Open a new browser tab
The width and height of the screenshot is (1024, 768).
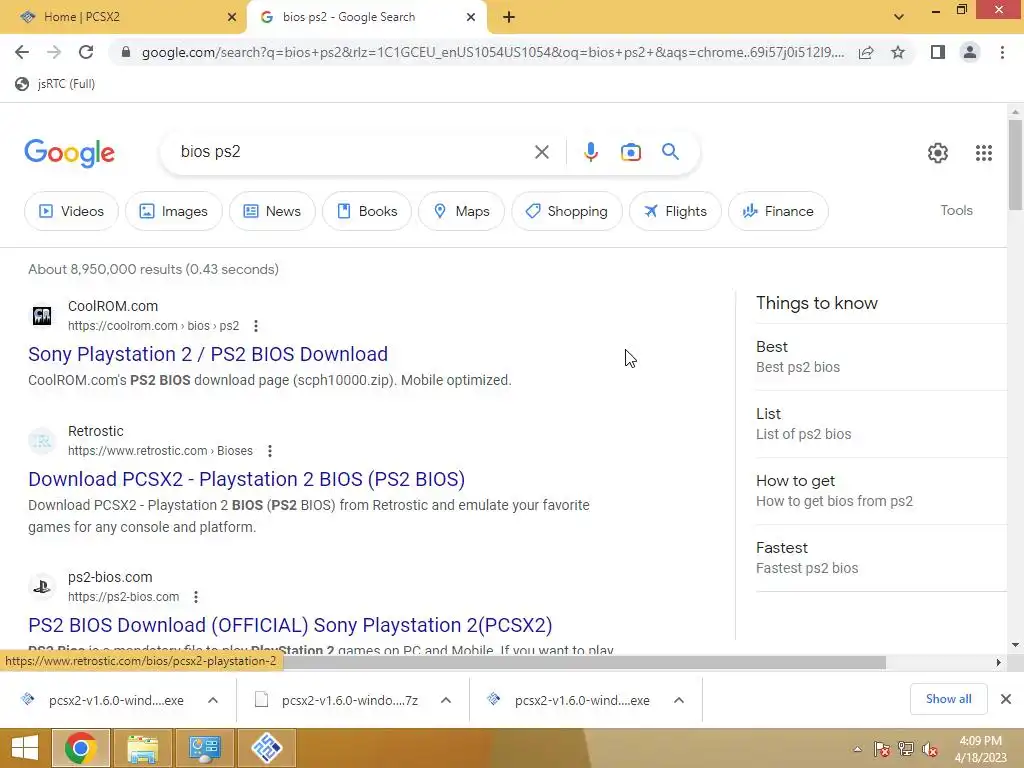(x=509, y=17)
